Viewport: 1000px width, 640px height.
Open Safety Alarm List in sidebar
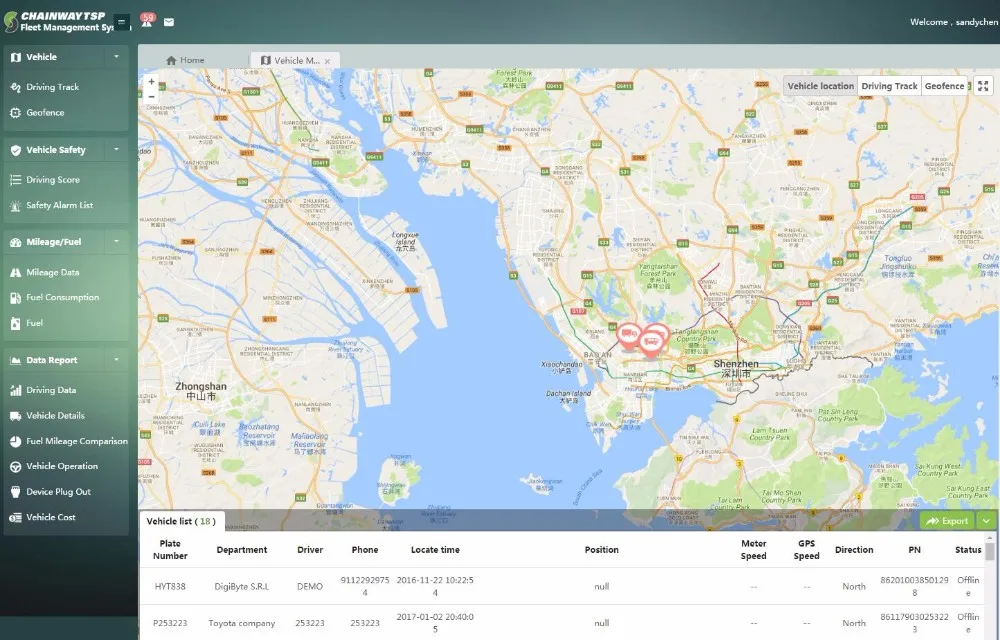click(59, 205)
